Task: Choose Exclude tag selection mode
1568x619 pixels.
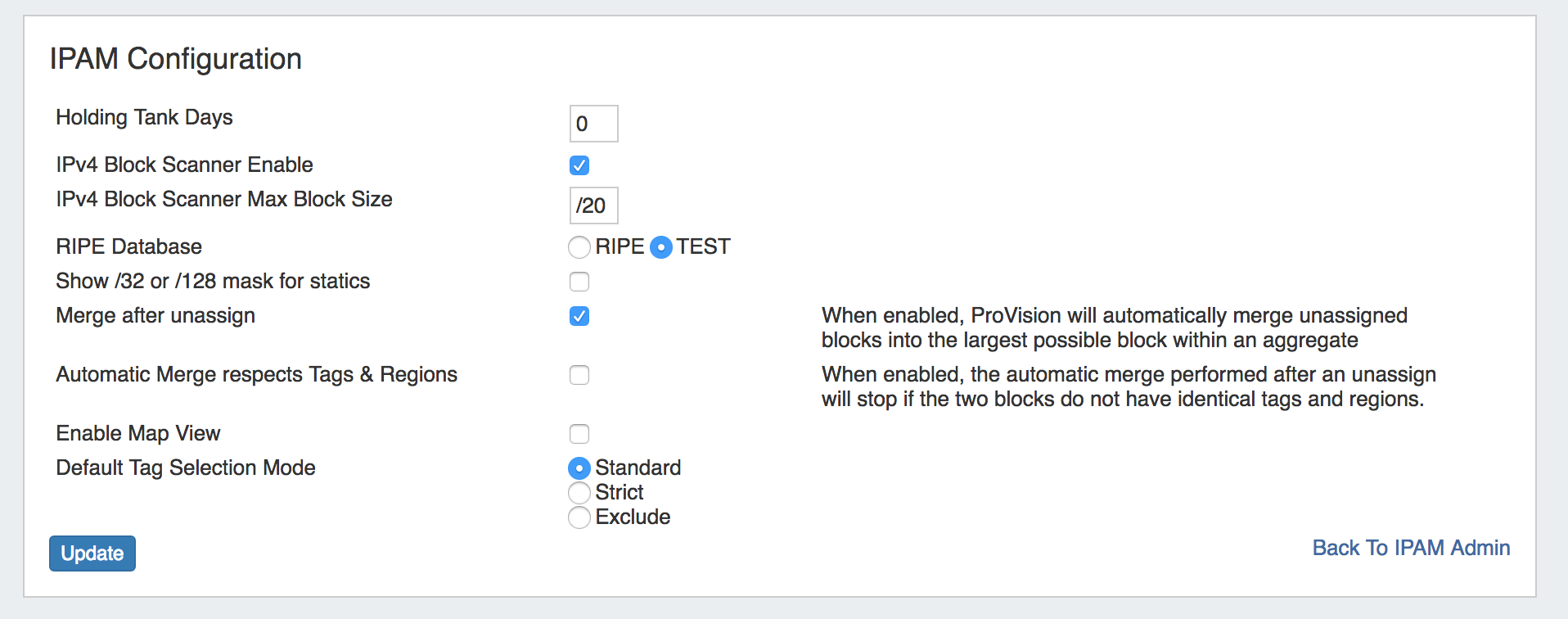Action: [x=579, y=517]
